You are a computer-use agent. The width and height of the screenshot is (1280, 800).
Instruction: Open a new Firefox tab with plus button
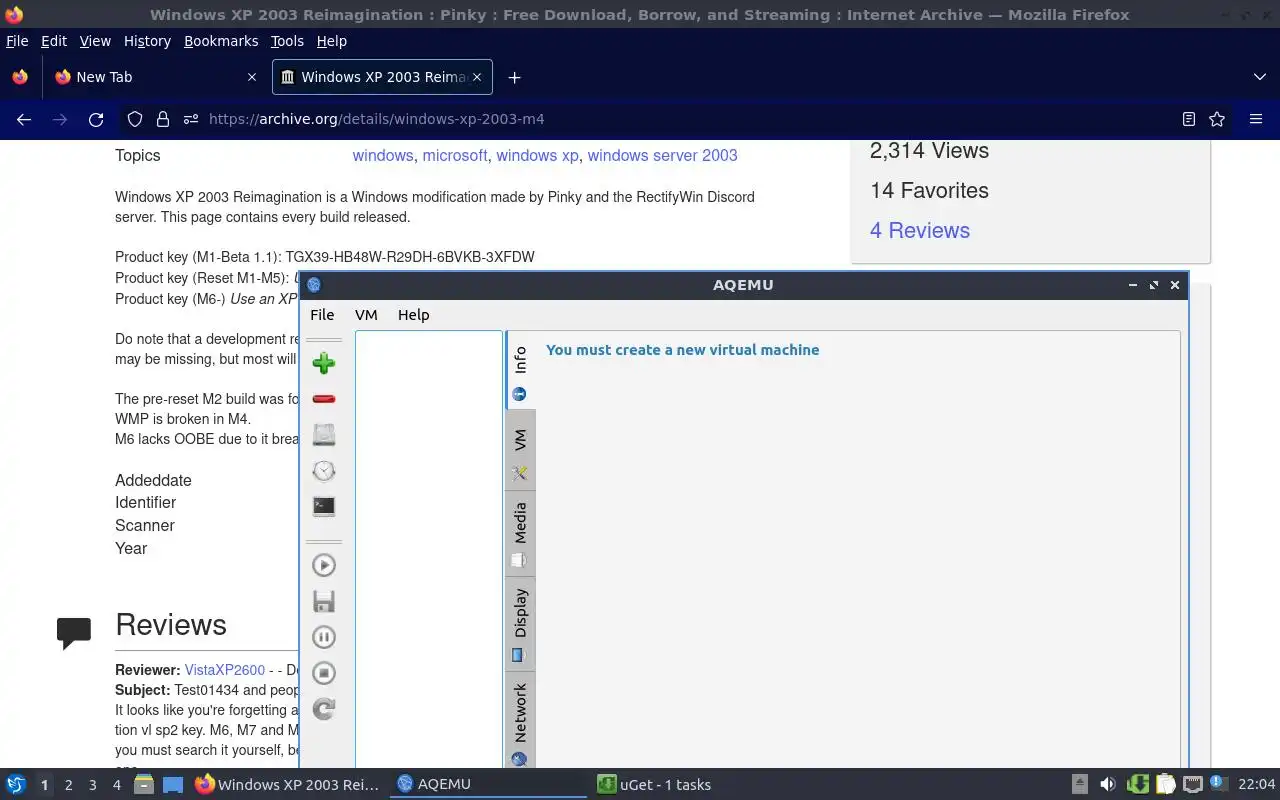point(514,77)
